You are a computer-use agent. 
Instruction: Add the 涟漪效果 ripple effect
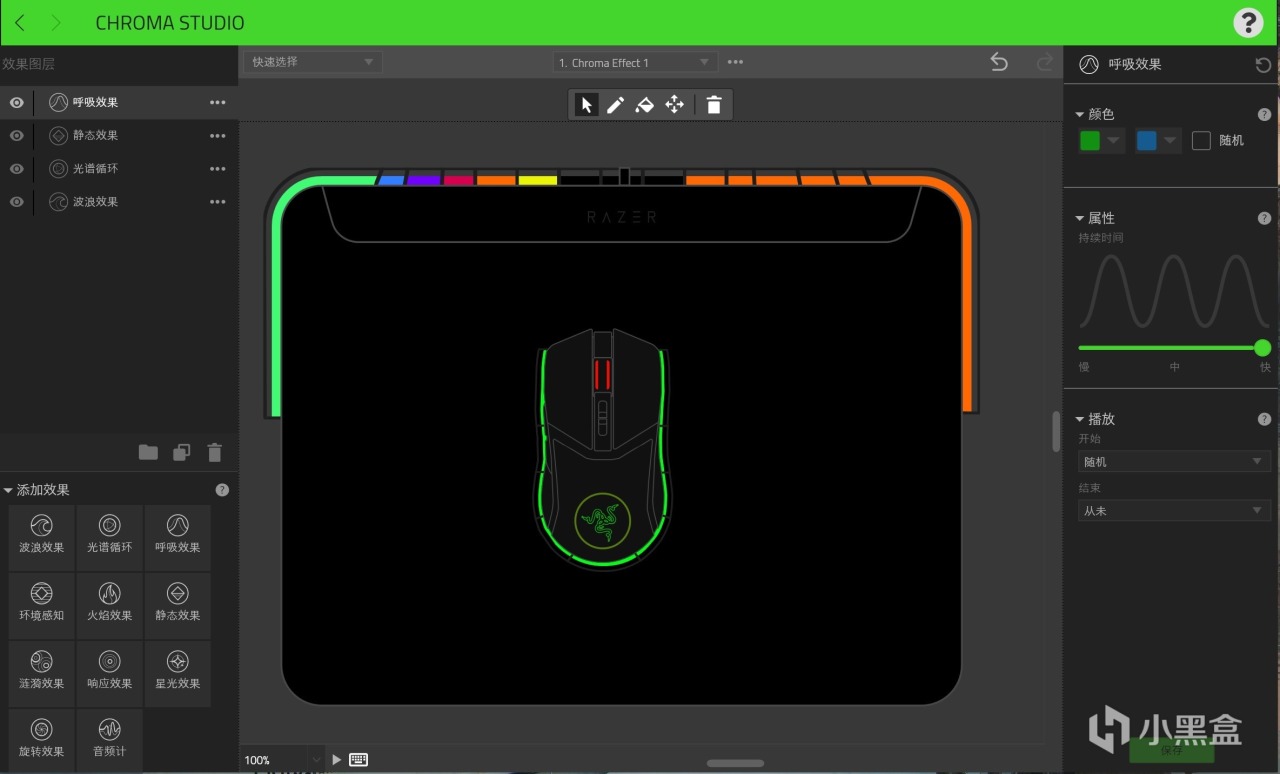click(x=41, y=673)
